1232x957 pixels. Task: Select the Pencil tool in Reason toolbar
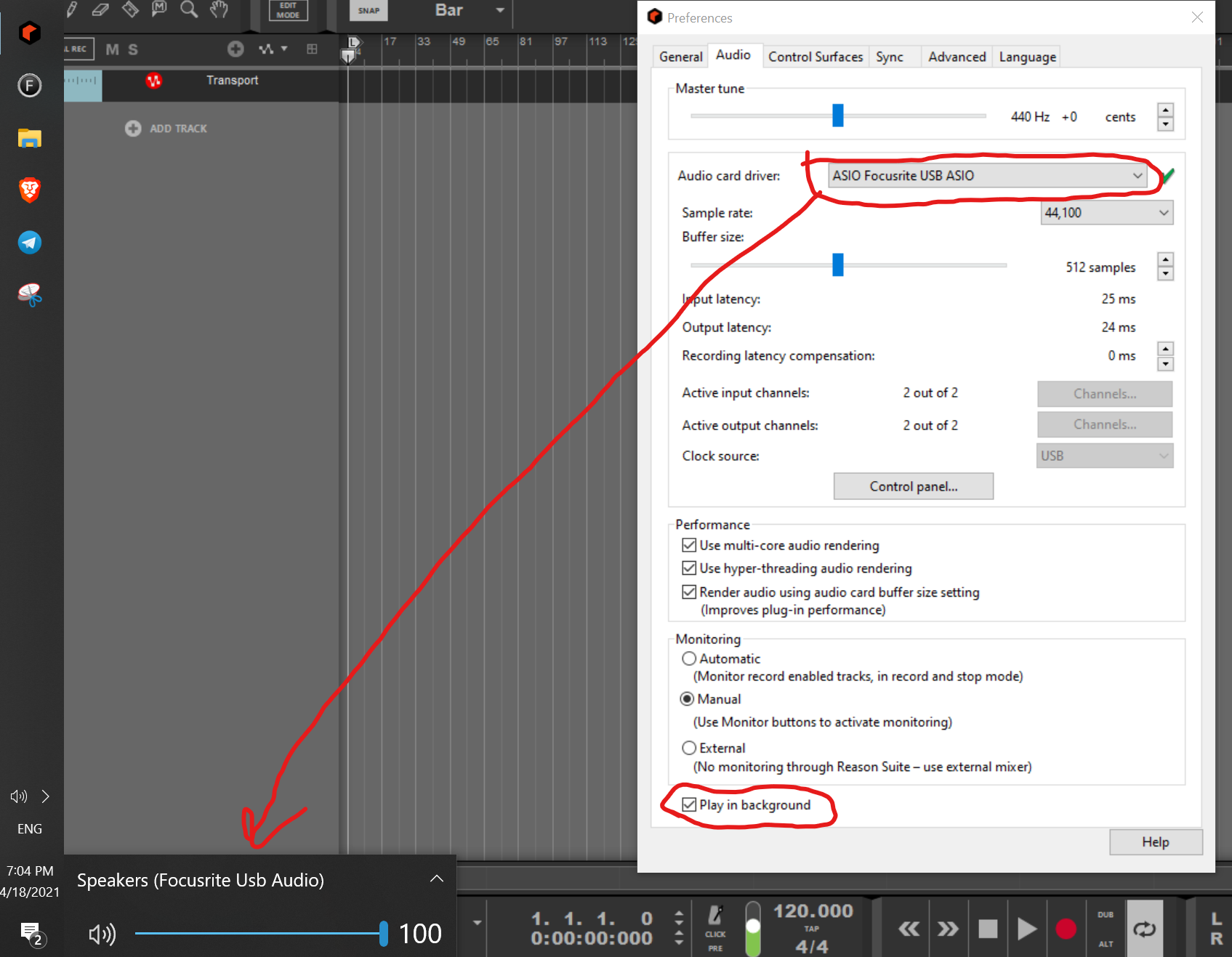[x=71, y=9]
